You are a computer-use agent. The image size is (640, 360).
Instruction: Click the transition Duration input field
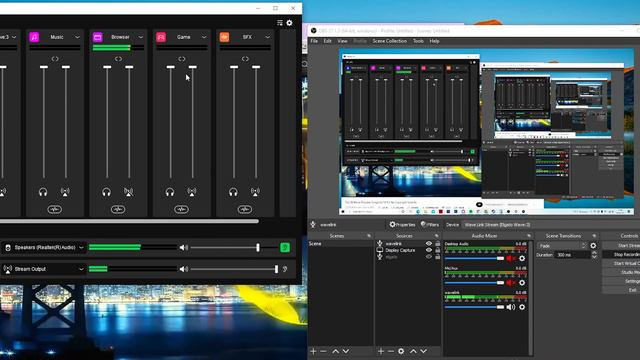[x=573, y=255]
